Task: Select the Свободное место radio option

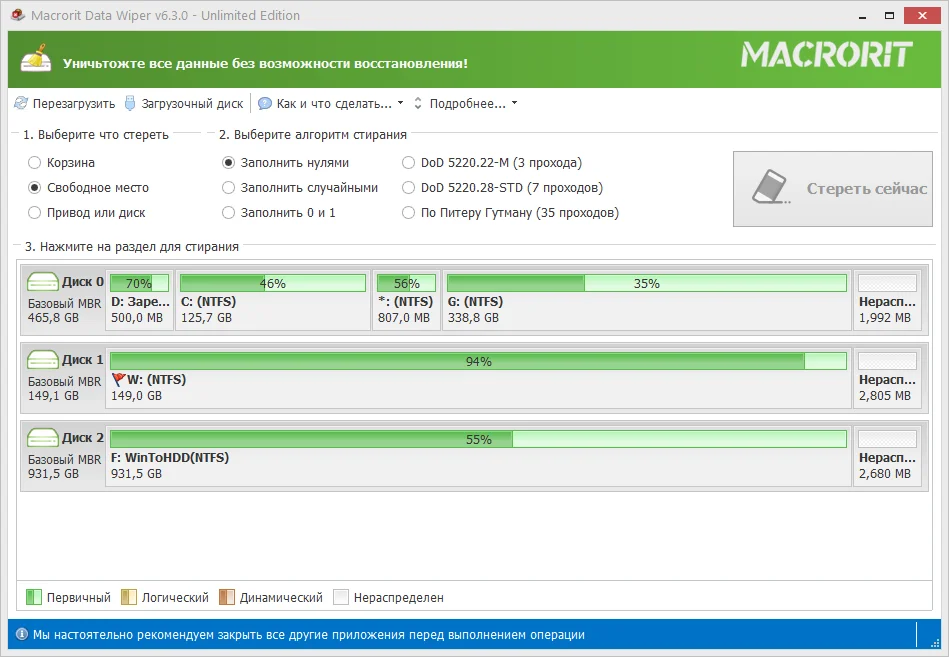Action: (x=34, y=188)
